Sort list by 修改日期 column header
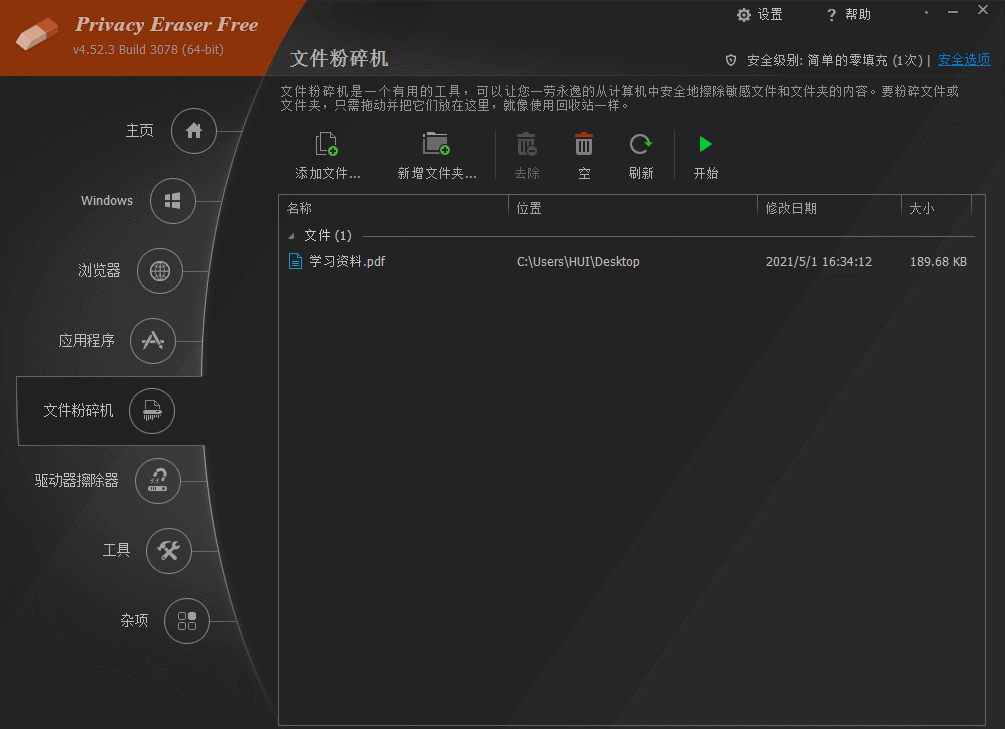1005x729 pixels. point(829,208)
